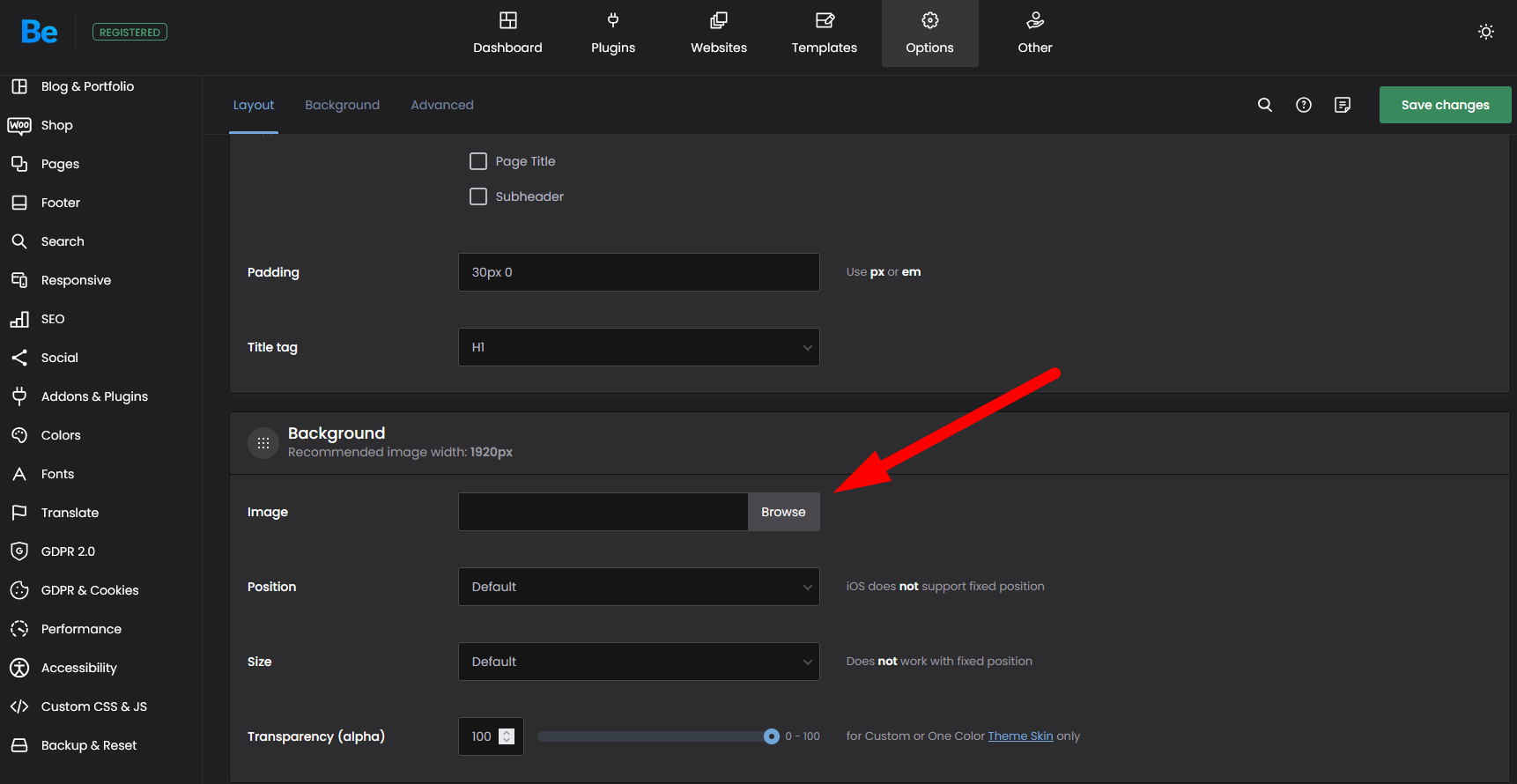Viewport: 1517px width, 784px height.
Task: Switch to the Advanced tab
Action: [442, 105]
